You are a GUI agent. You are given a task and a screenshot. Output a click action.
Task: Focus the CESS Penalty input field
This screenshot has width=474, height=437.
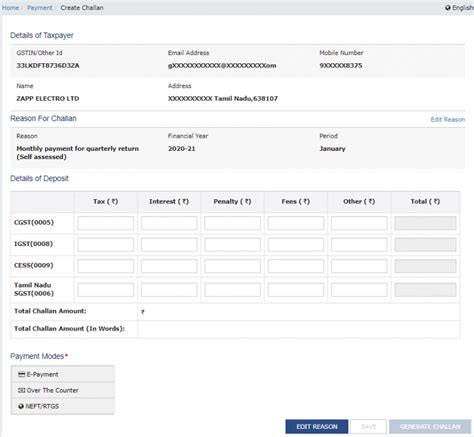click(x=232, y=266)
